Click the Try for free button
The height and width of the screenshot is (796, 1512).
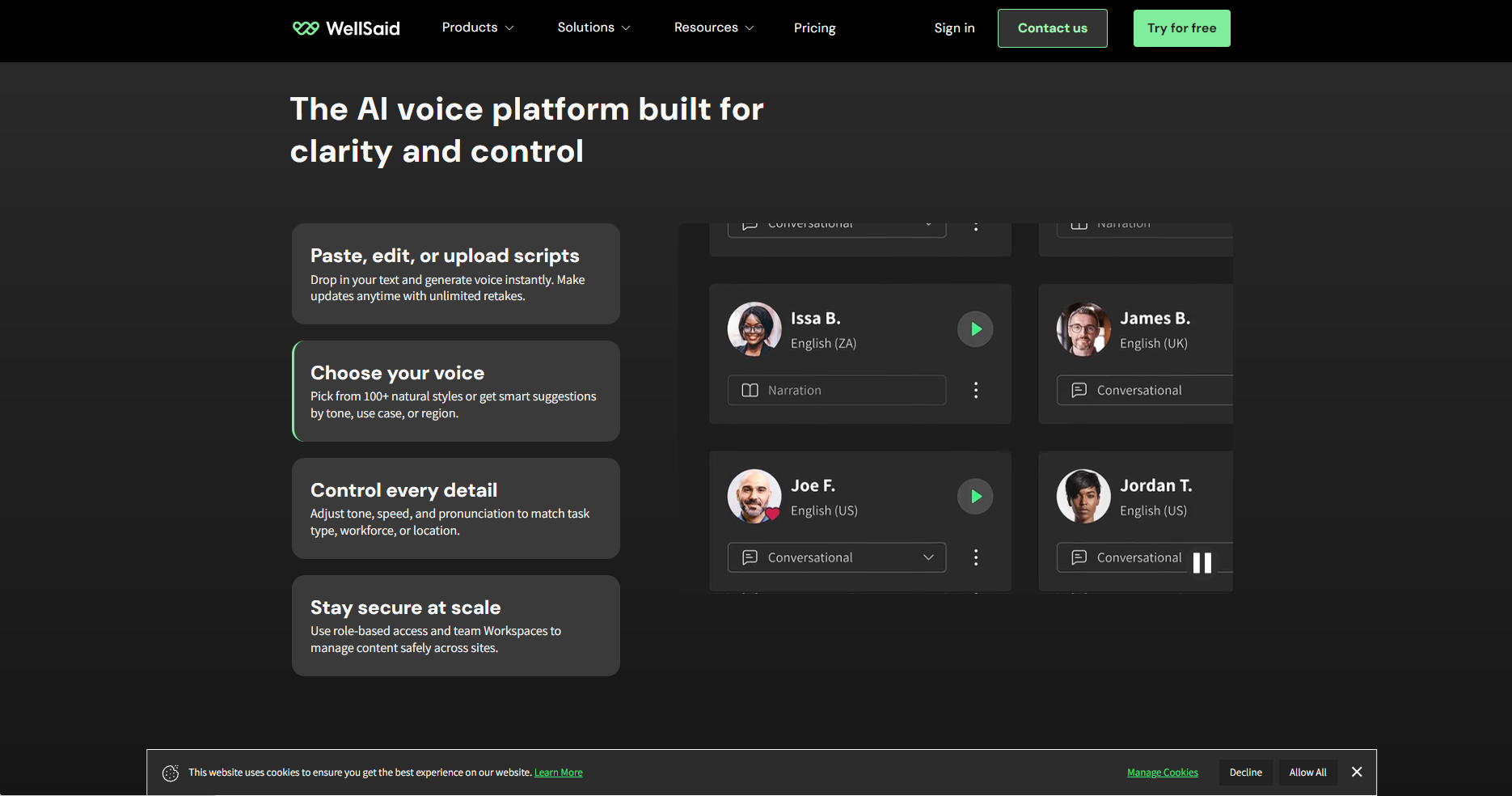1181,28
